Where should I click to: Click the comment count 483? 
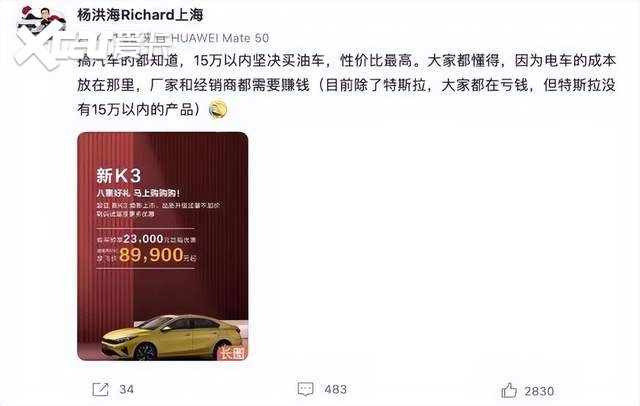click(x=336, y=389)
